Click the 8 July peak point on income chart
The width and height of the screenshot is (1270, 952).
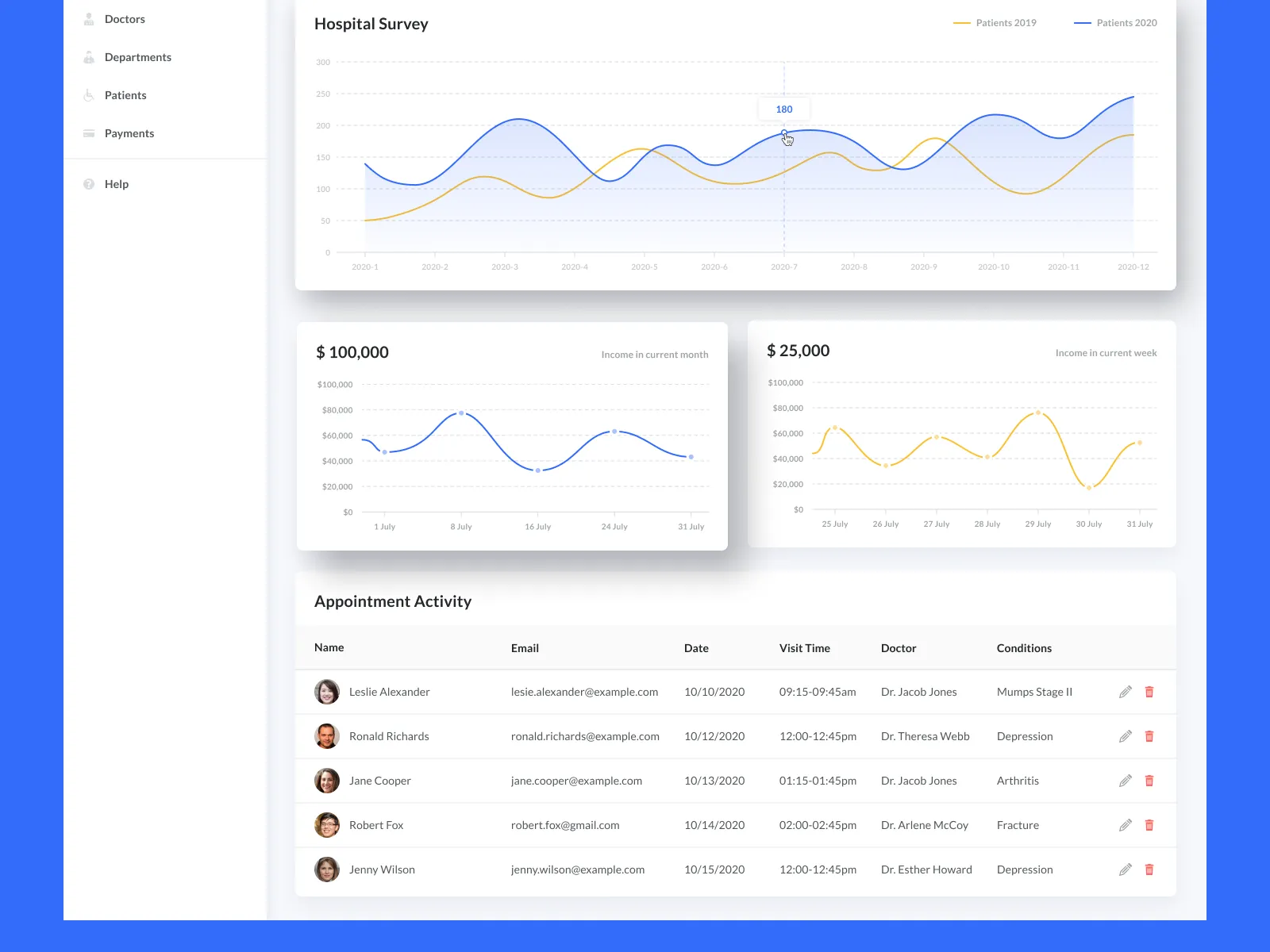(460, 413)
